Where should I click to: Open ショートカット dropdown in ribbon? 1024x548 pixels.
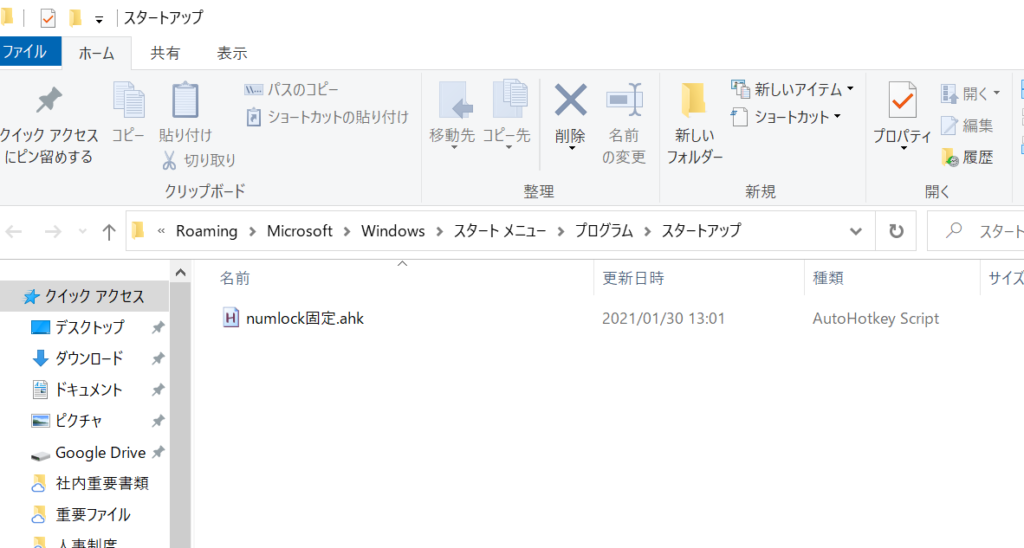pos(786,117)
